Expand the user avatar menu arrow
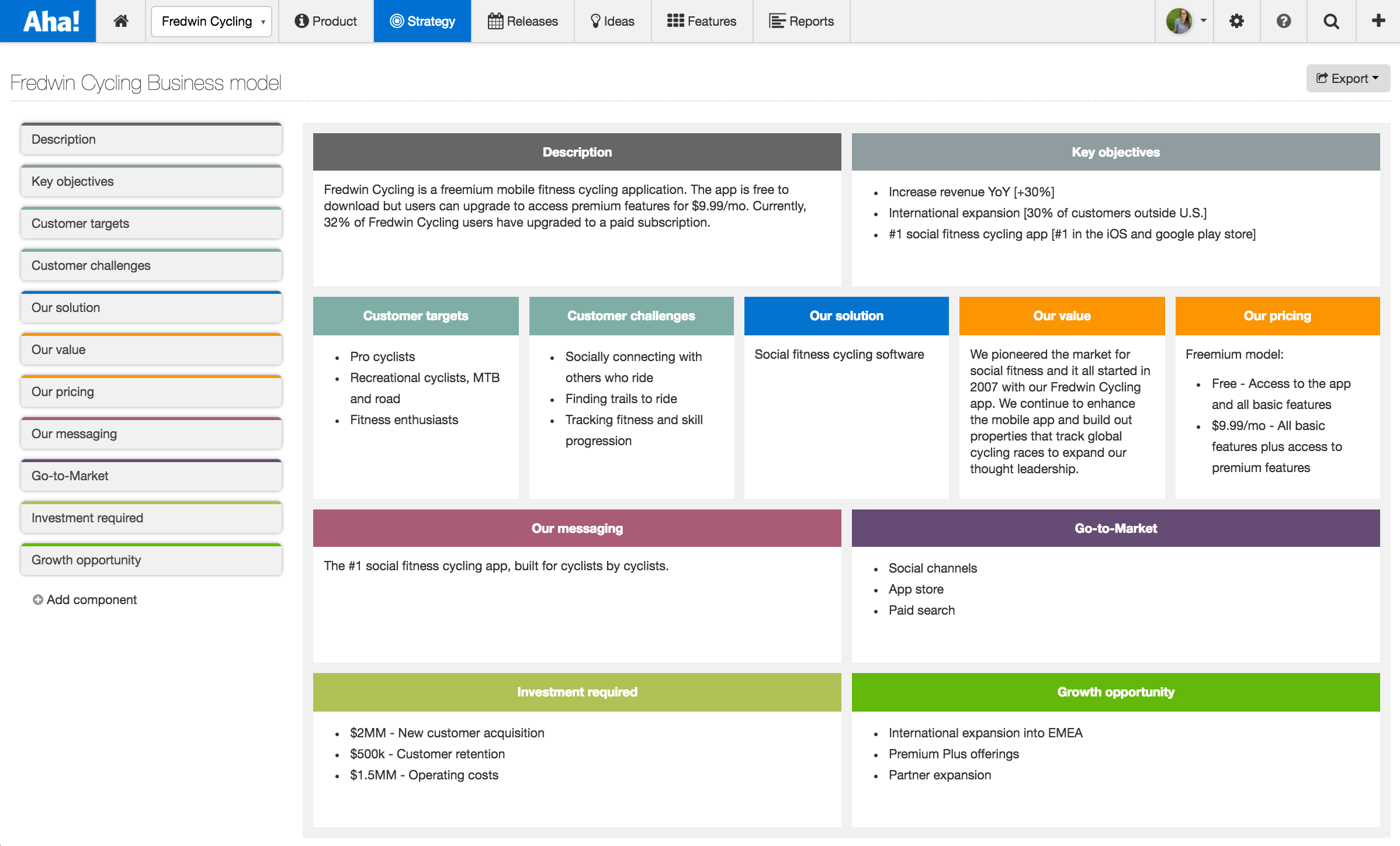 [1204, 20]
